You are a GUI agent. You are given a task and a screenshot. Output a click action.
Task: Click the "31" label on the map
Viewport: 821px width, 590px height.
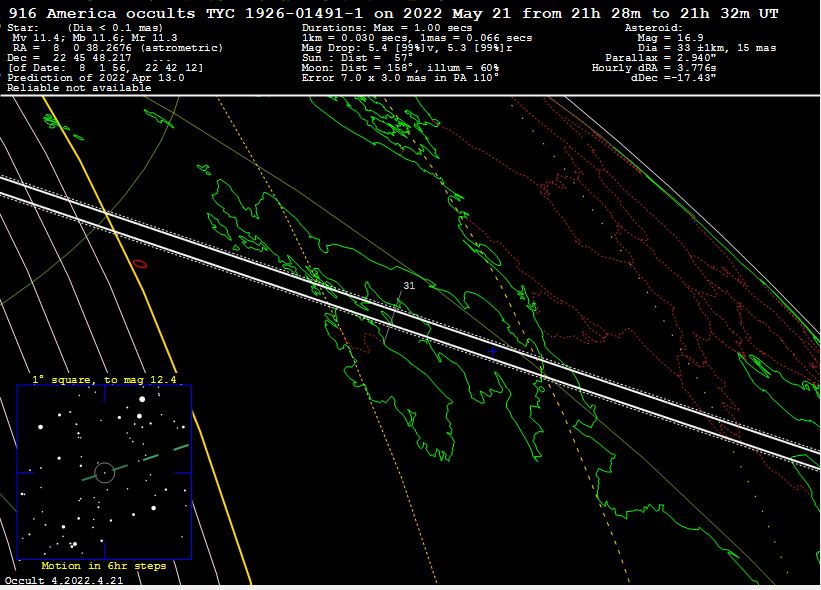click(409, 286)
